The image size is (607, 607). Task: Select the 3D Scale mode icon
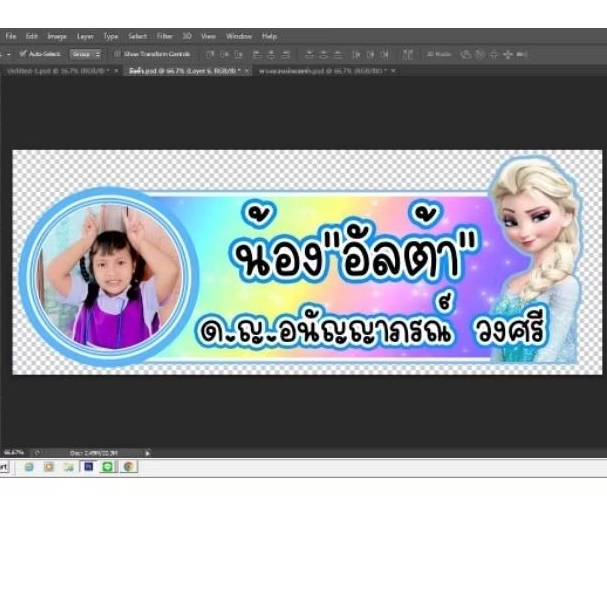tap(521, 55)
